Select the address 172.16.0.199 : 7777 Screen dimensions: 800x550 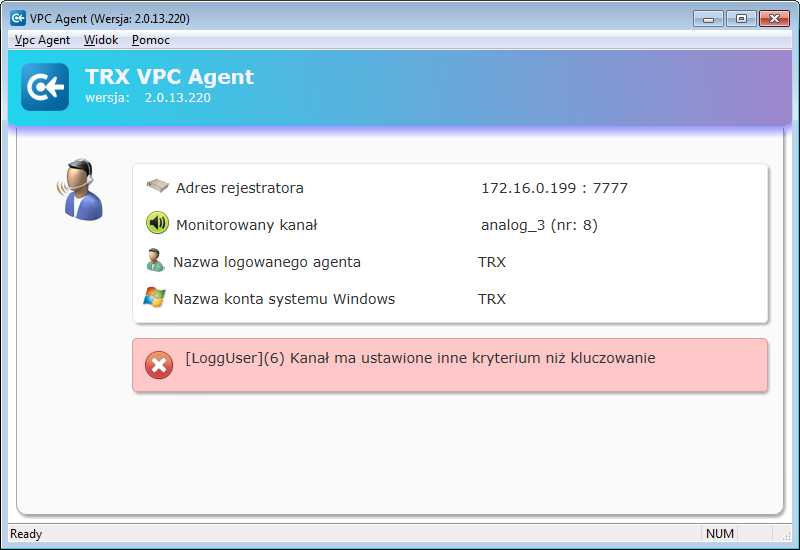555,188
